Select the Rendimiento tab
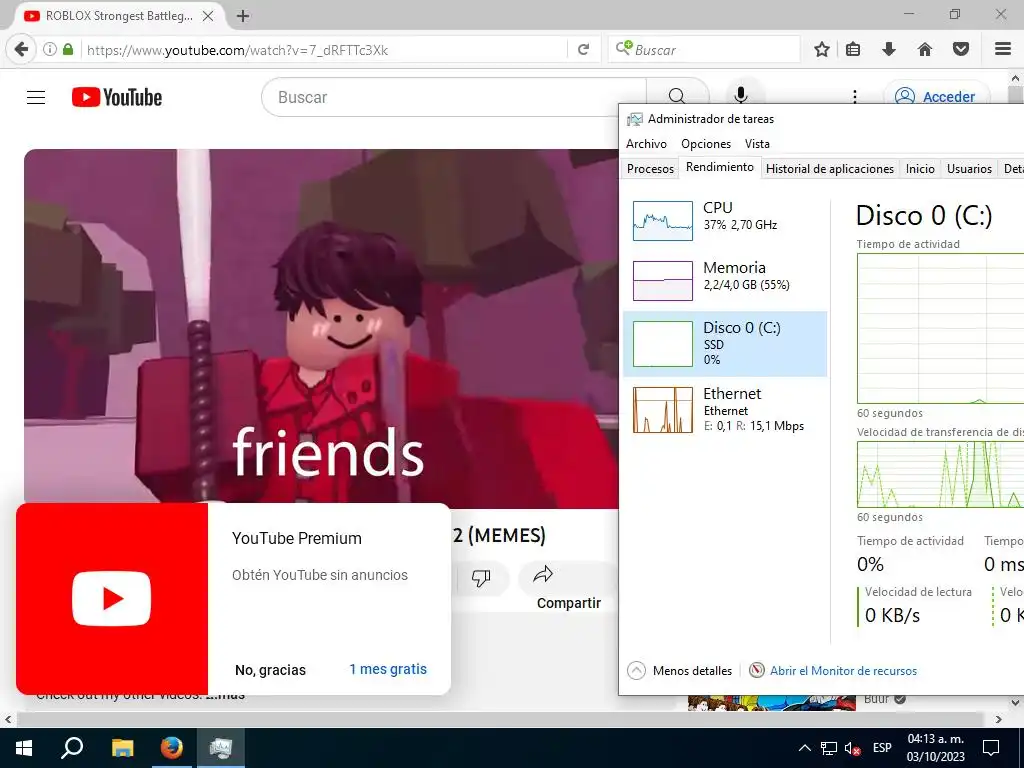The image size is (1024, 768). point(720,167)
